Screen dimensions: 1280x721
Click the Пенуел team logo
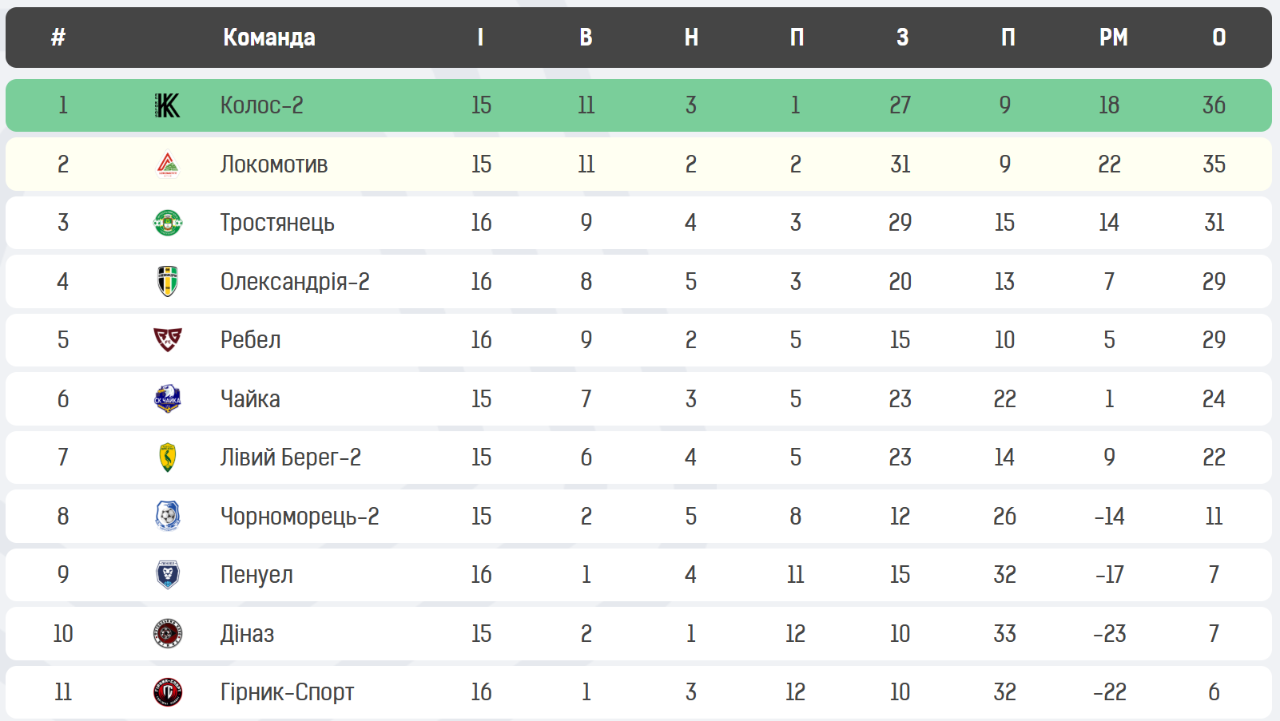(167, 575)
